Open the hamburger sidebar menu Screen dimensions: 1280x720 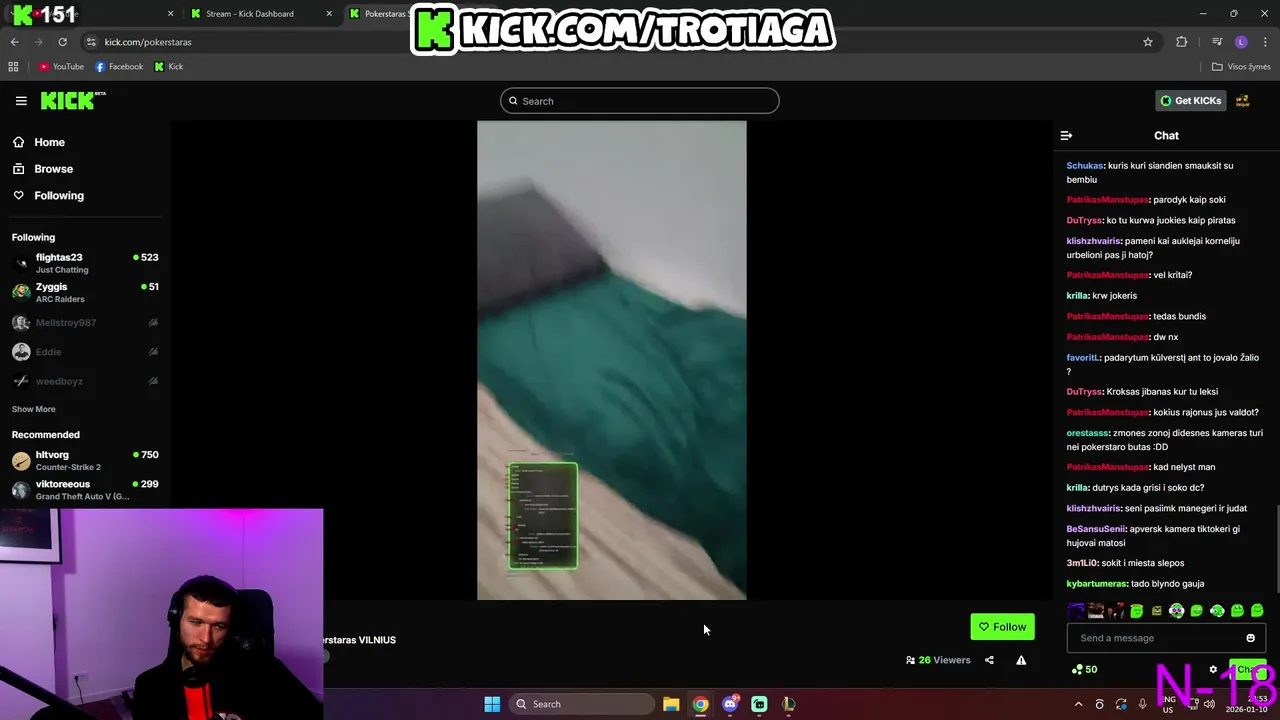[21, 101]
